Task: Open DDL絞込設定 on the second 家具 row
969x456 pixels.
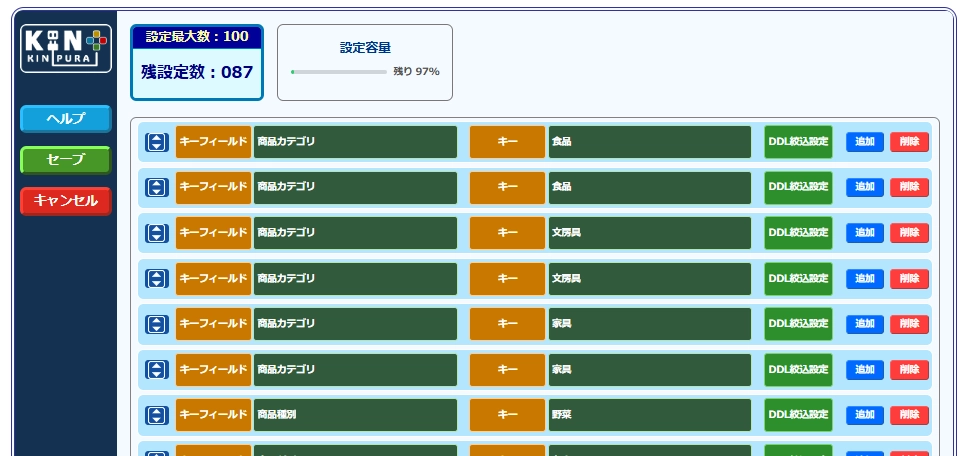Action: (x=798, y=369)
